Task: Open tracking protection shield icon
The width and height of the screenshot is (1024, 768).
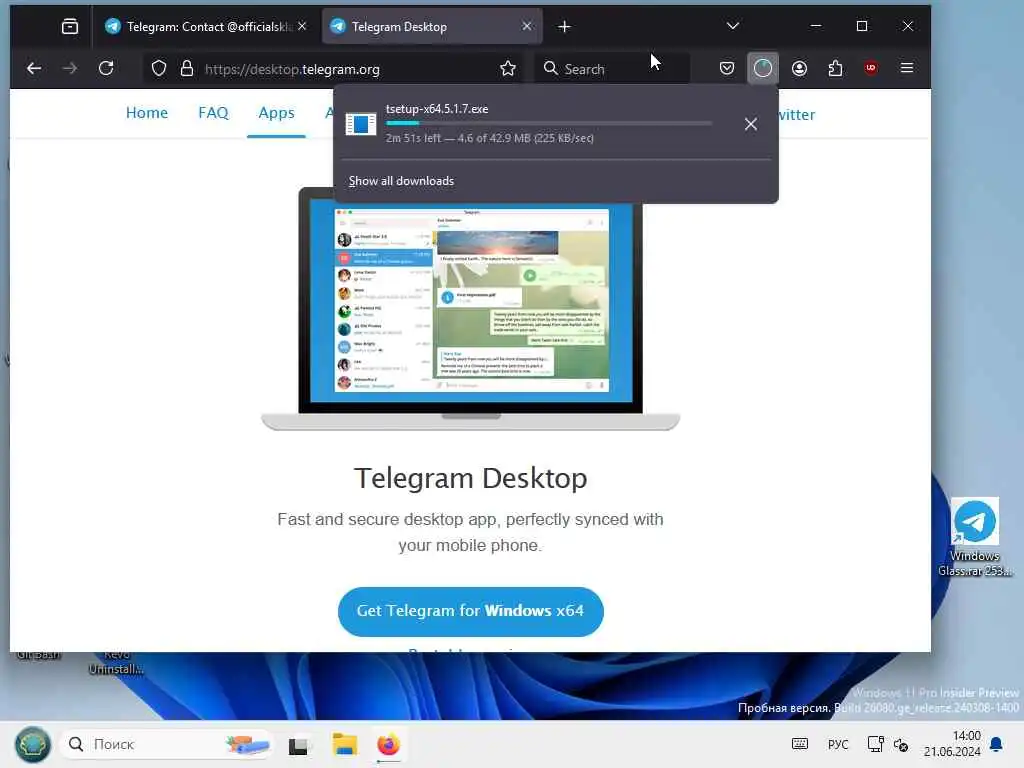Action: point(159,69)
